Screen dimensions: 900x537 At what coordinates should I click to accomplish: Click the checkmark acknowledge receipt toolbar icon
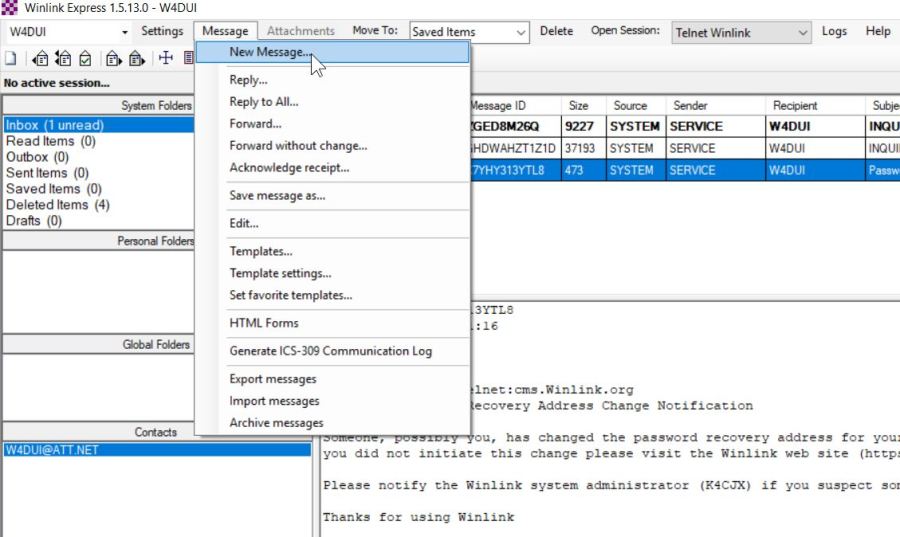[85, 58]
